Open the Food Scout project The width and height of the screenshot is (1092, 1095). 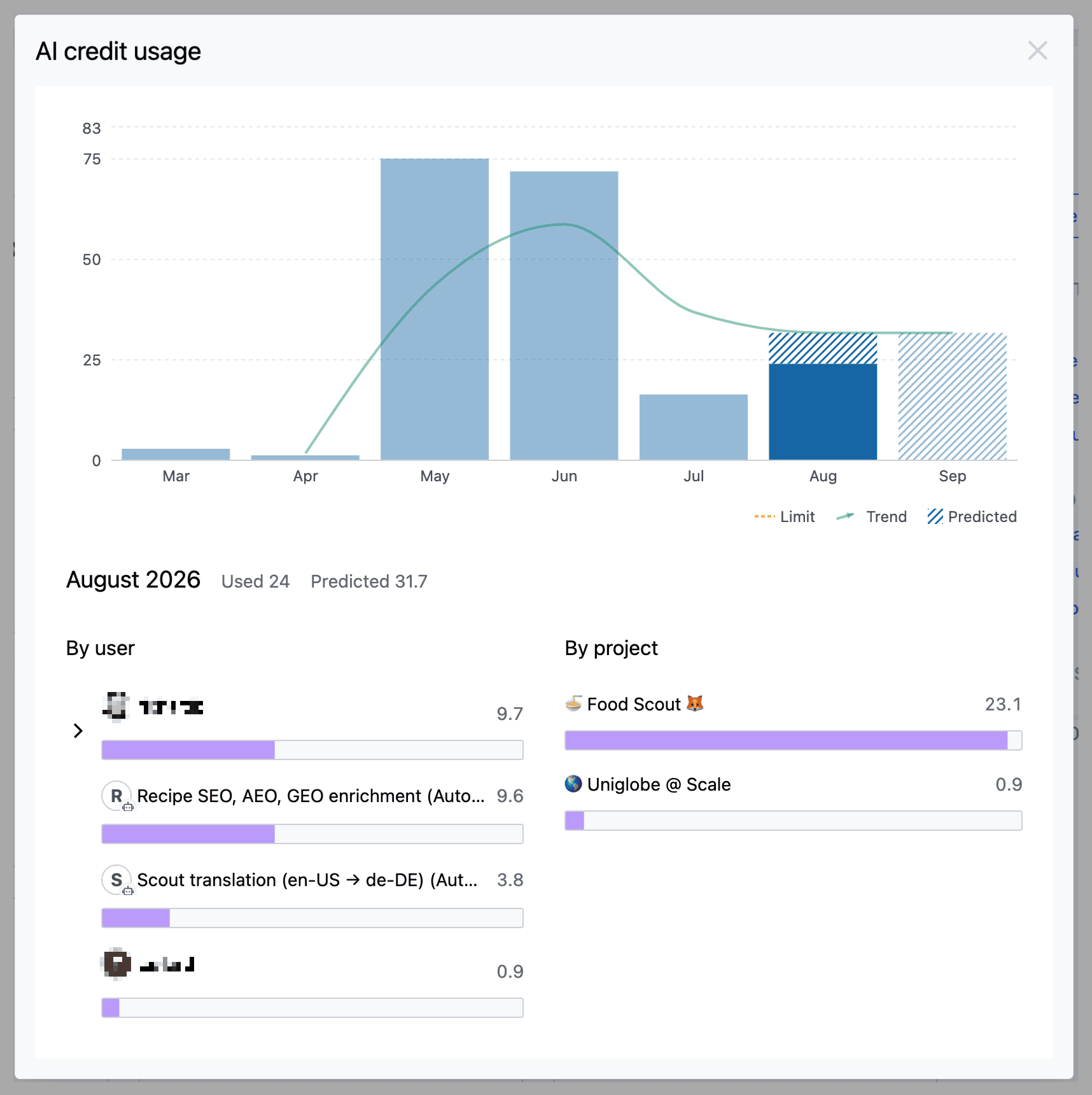coord(634,704)
